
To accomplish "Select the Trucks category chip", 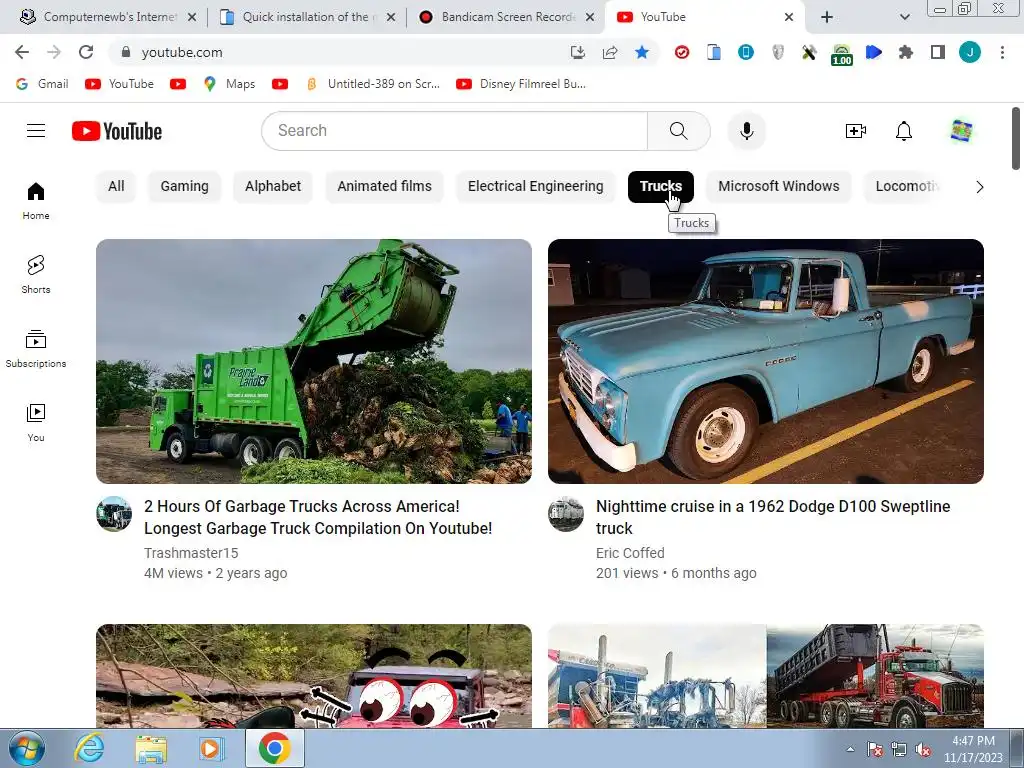I will tap(661, 186).
